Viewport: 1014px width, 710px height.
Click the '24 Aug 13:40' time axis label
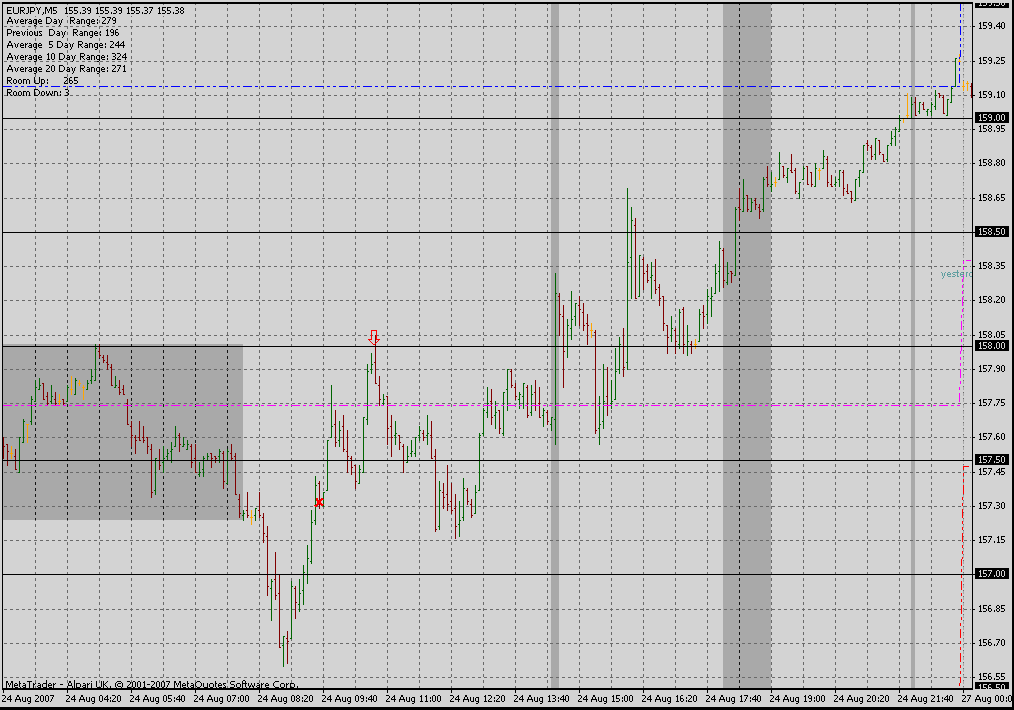[x=541, y=699]
